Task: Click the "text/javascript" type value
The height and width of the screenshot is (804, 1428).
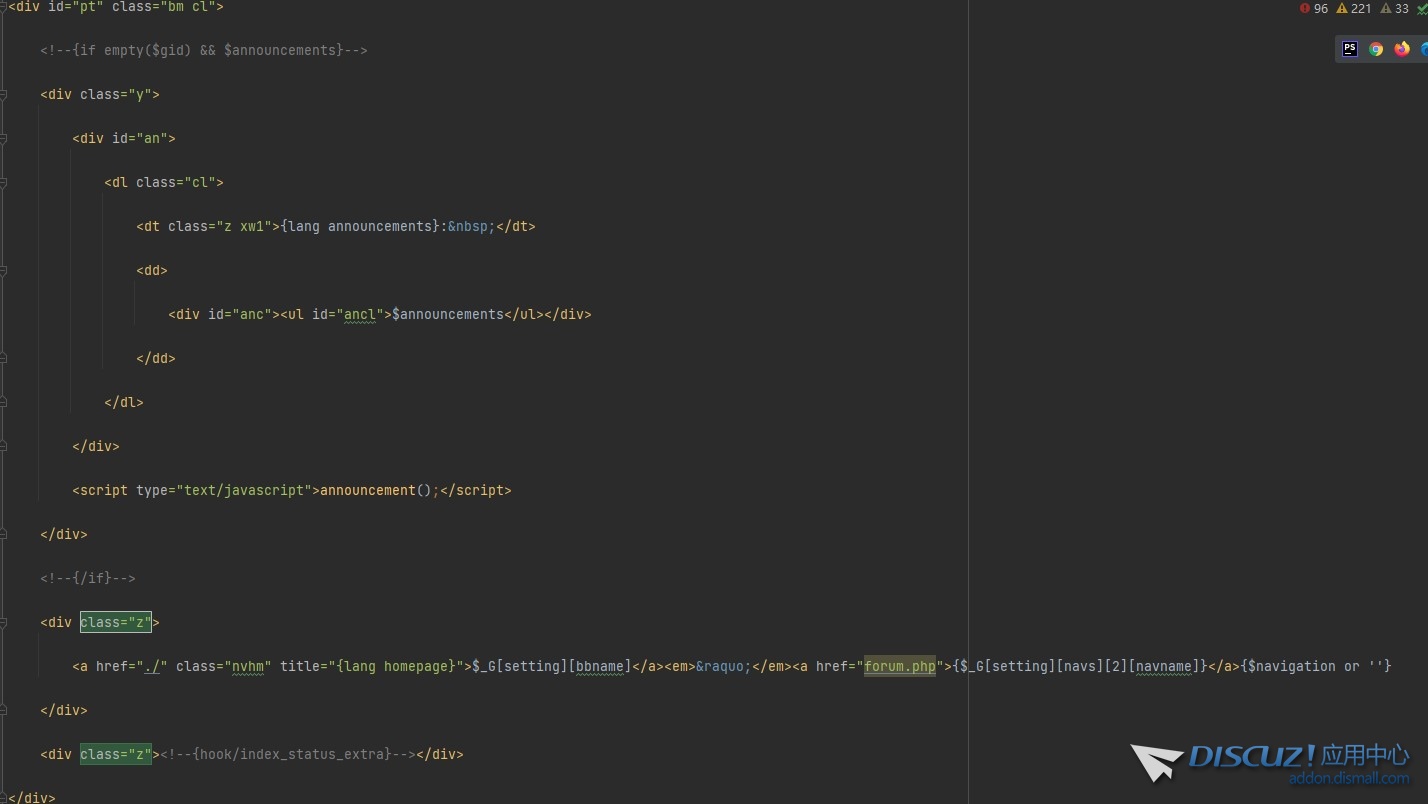Action: [x=244, y=490]
